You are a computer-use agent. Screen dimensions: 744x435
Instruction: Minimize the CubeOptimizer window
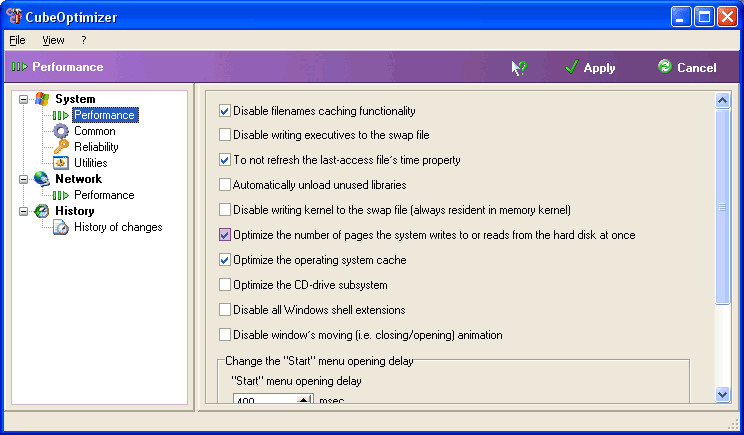pyautogui.click(x=681, y=17)
